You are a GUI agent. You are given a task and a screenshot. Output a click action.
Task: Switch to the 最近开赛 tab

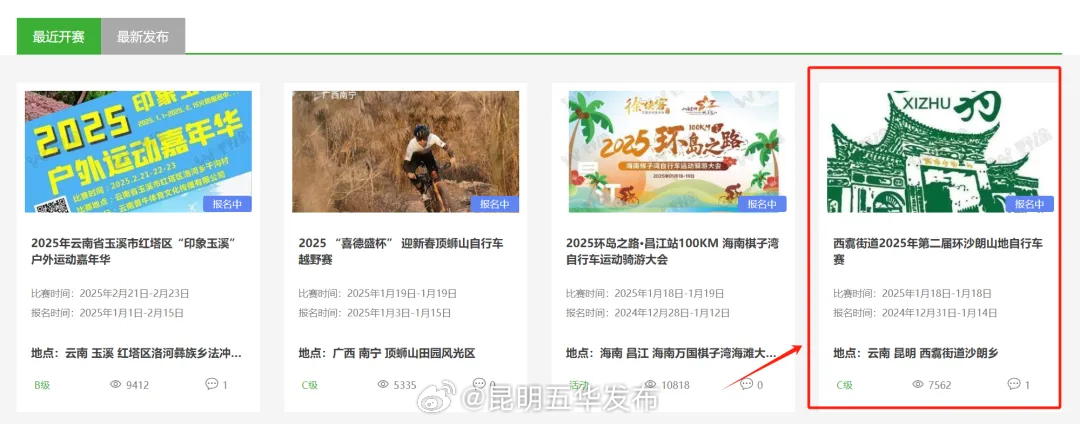(x=59, y=36)
